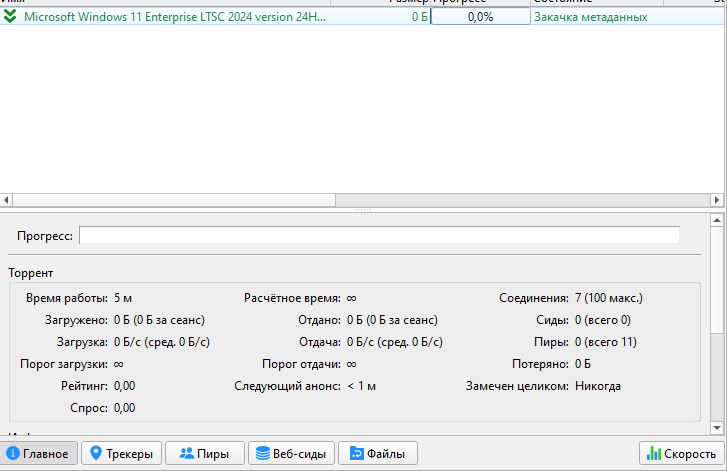The width and height of the screenshot is (727, 471).
Task: Switch to the Пиры tab
Action: [x=204, y=453]
